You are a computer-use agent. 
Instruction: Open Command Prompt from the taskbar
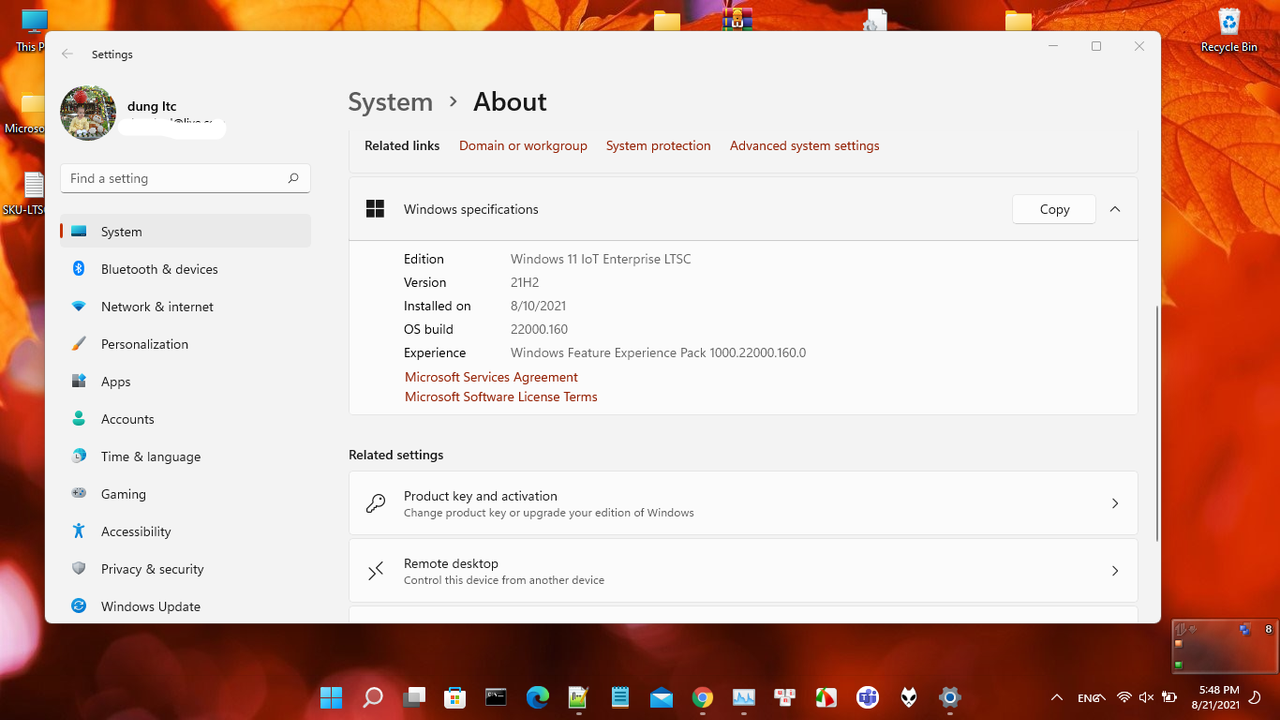coord(496,697)
